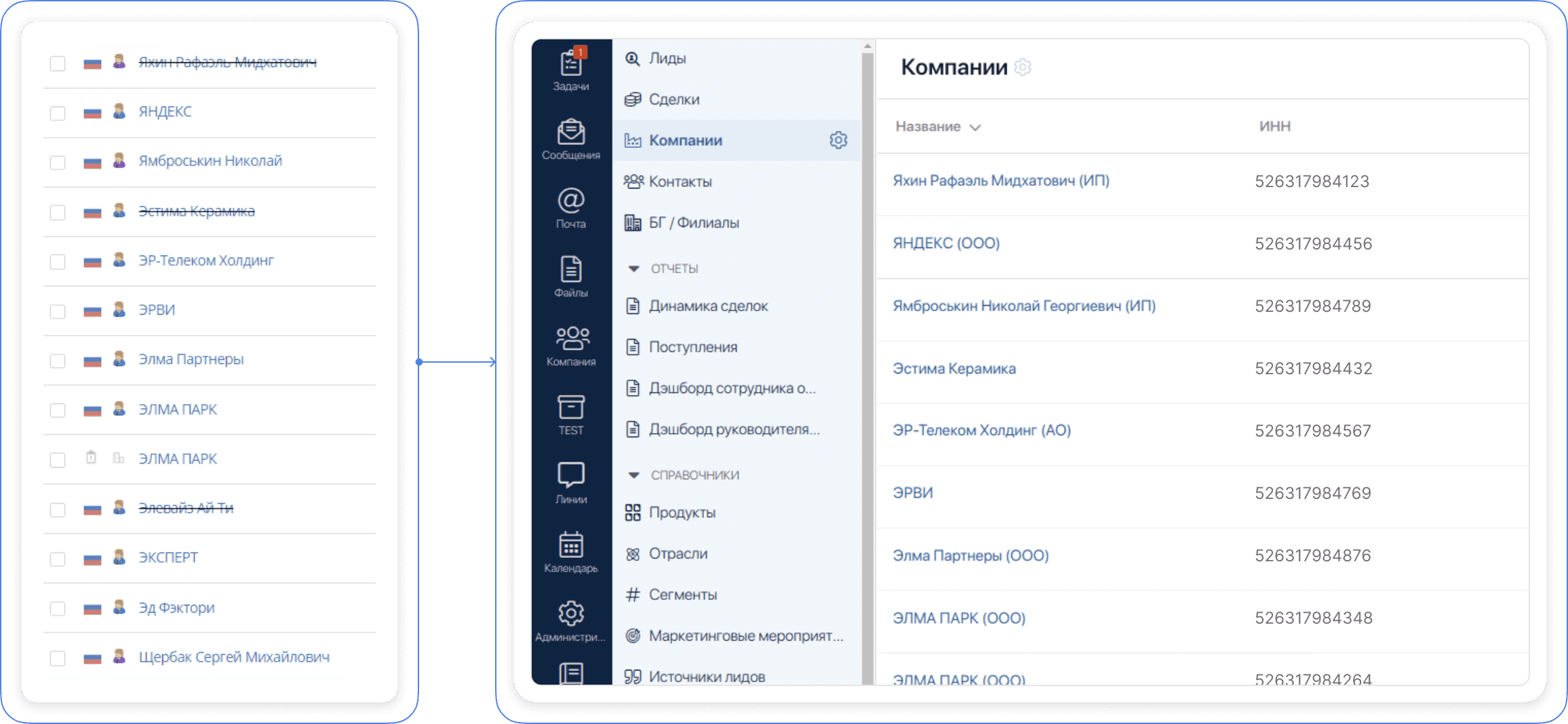Viewport: 1568px width, 724px height.
Task: Check the box for ЭР-Телеком Холдинг
Action: pyautogui.click(x=58, y=262)
